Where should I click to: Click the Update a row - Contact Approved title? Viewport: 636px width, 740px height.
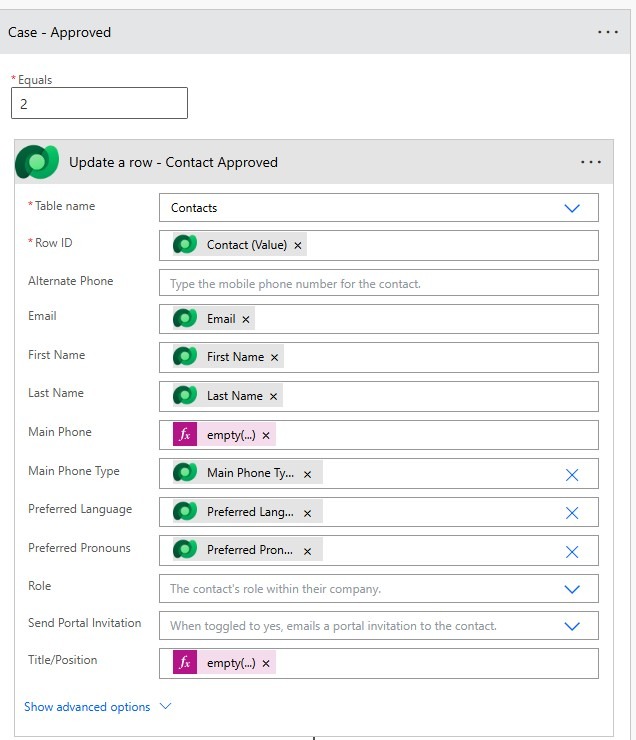[x=173, y=162]
